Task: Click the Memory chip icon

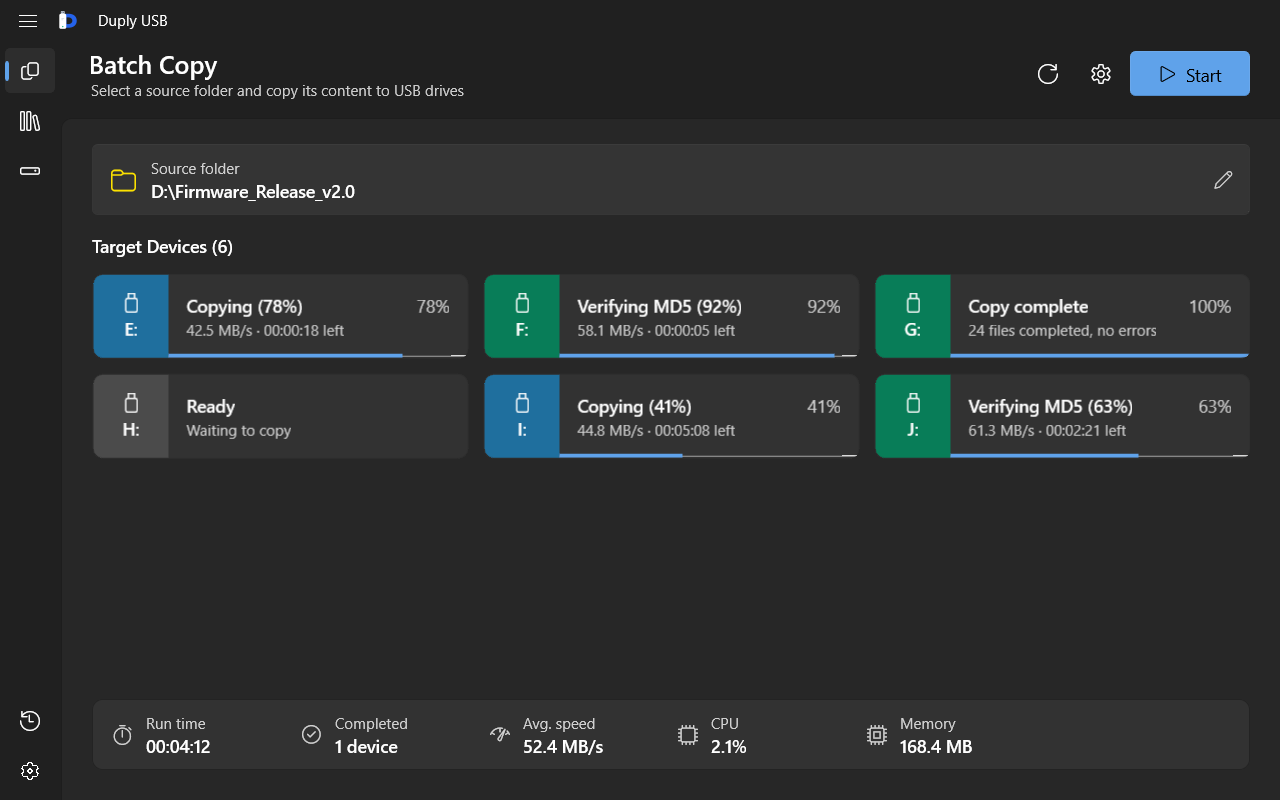Action: point(877,735)
